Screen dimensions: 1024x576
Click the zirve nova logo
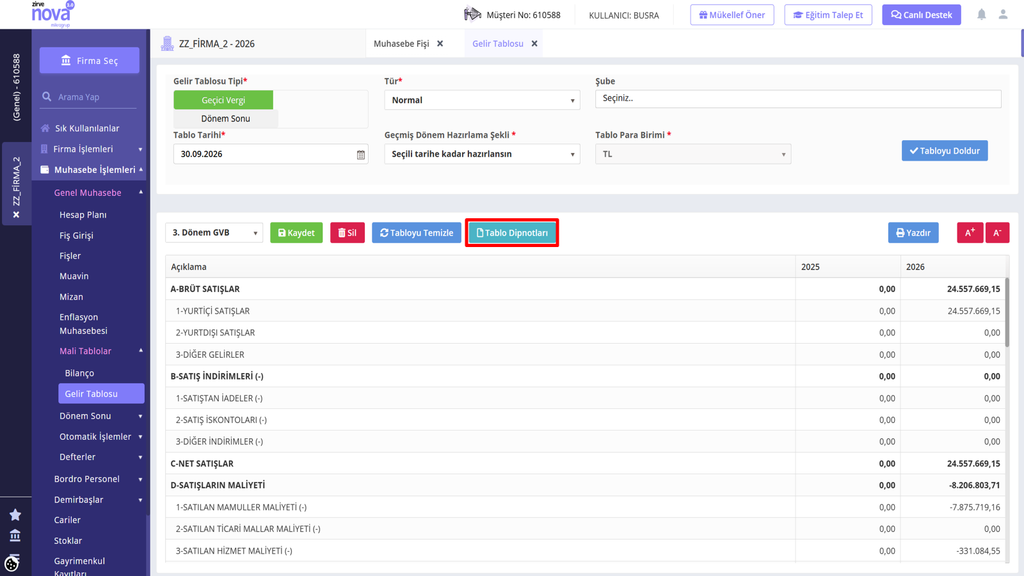pyautogui.click(x=52, y=14)
